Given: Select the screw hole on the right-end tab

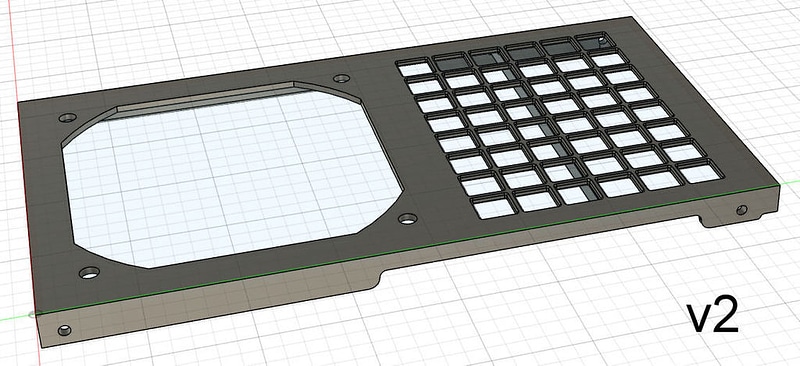Looking at the screenshot, I should coord(742,209).
